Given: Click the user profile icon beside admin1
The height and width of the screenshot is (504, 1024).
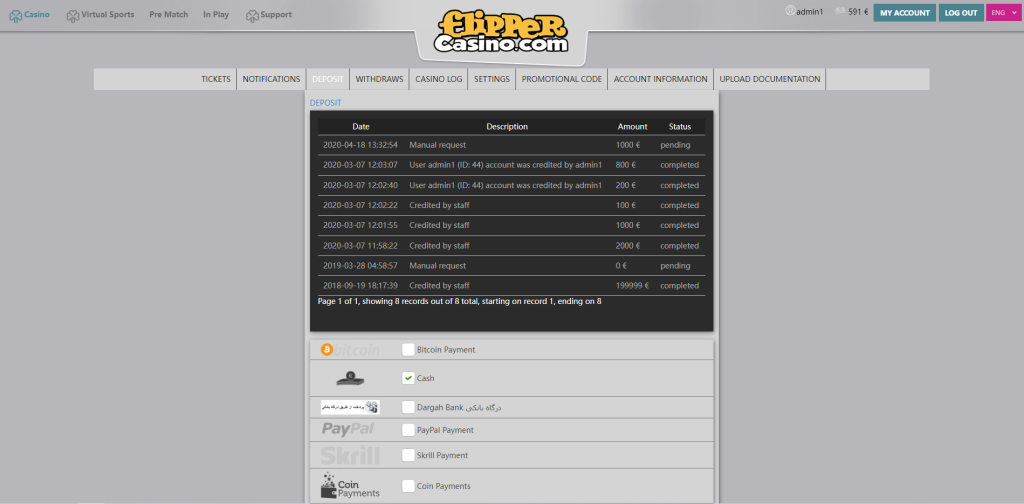Looking at the screenshot, I should [x=790, y=12].
